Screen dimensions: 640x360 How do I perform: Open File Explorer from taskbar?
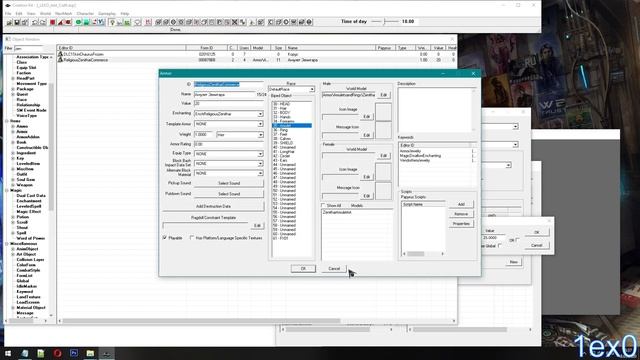tap(90, 353)
